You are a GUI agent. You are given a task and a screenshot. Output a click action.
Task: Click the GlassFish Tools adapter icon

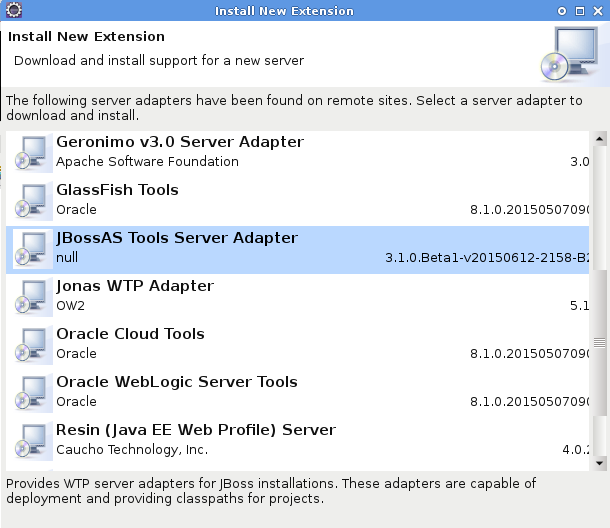coord(31,200)
